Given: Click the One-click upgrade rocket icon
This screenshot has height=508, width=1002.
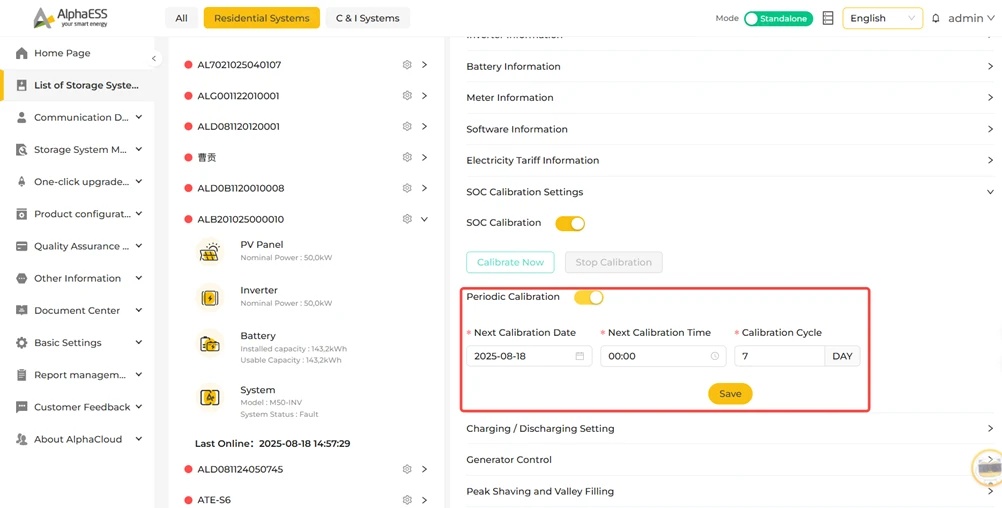Looking at the screenshot, I should coord(22,181).
